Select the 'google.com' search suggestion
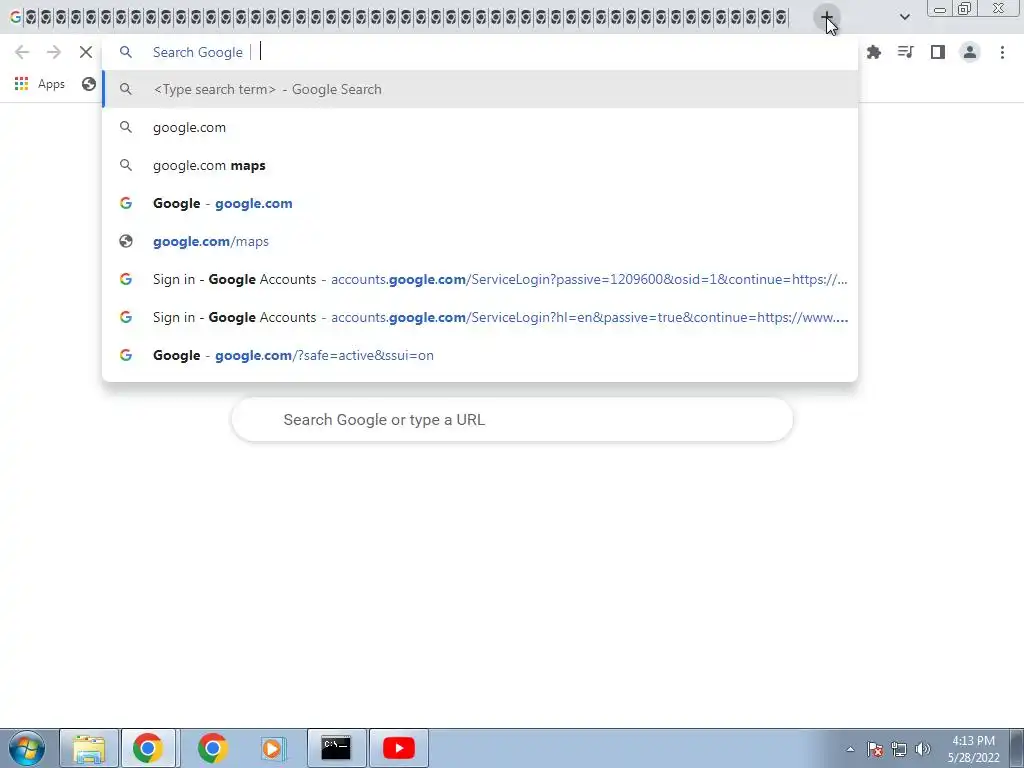The width and height of the screenshot is (1024, 768). coord(480,127)
